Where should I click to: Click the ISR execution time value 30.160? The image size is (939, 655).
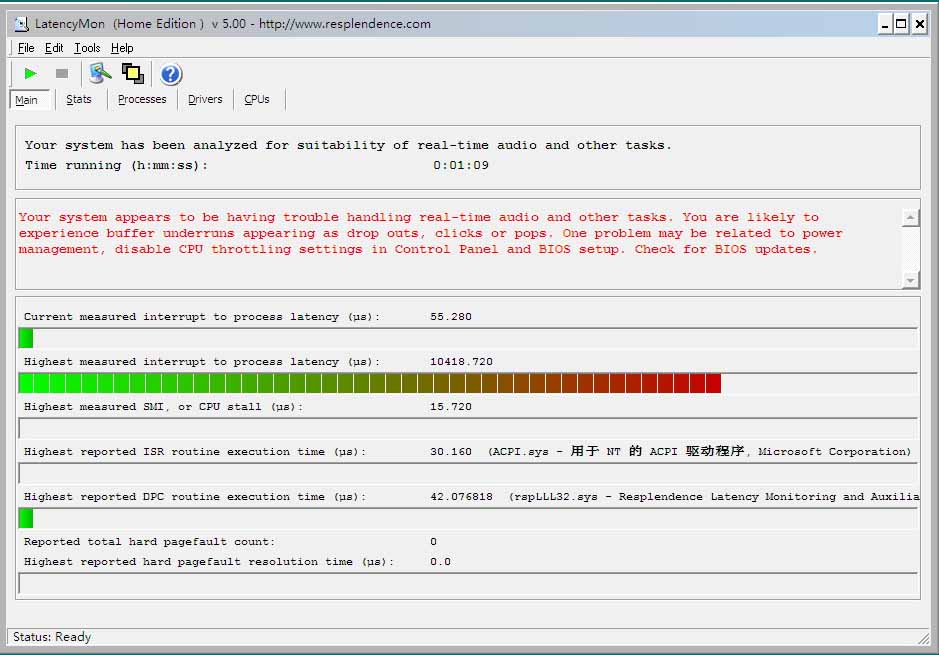pos(450,452)
